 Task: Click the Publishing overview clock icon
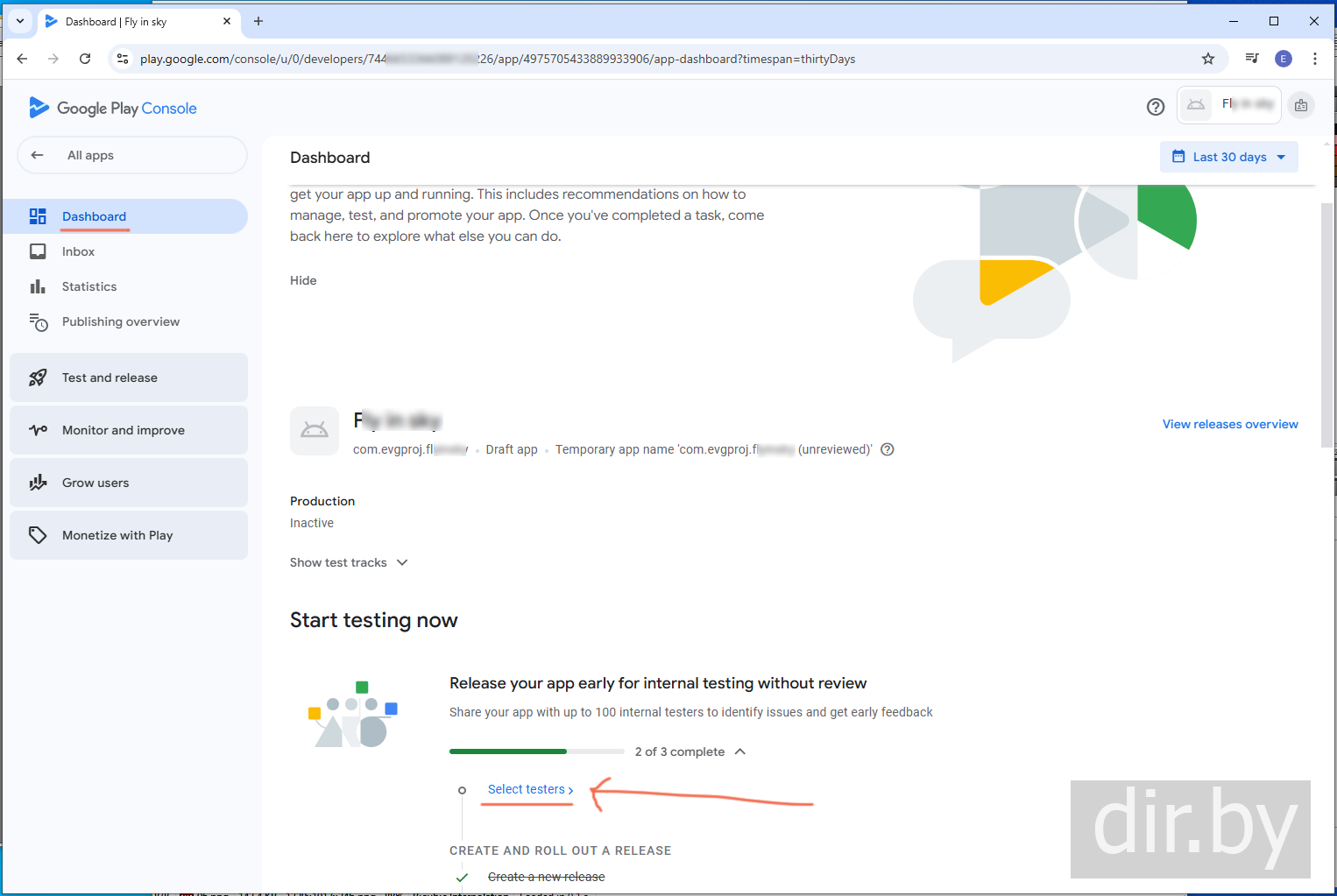pyautogui.click(x=38, y=322)
